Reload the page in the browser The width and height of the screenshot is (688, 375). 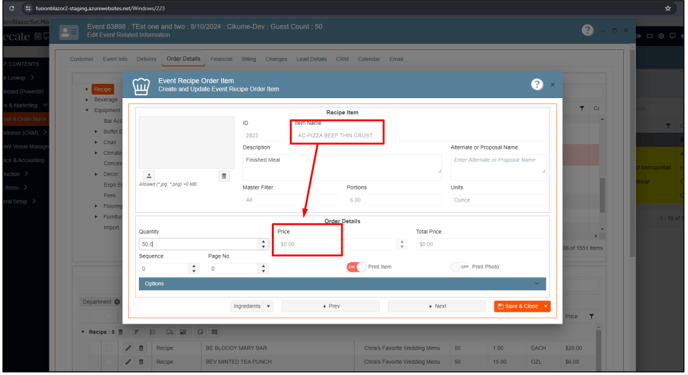[12, 8]
